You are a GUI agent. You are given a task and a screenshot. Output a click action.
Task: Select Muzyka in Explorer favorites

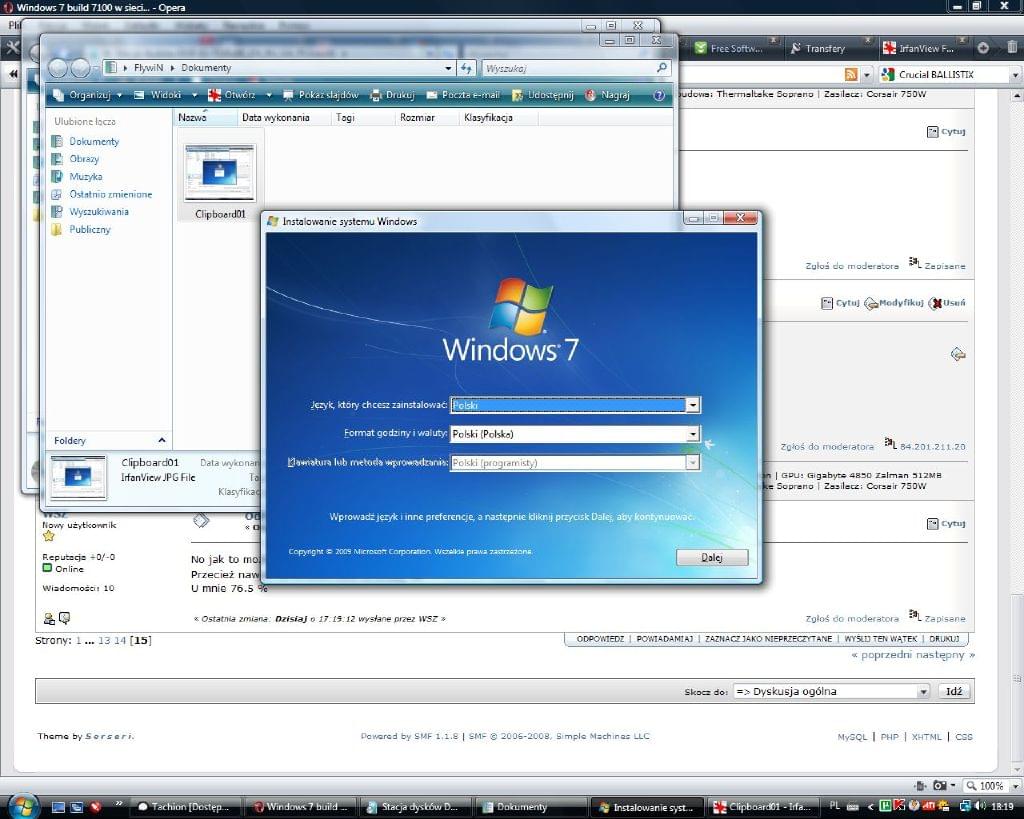click(x=86, y=176)
